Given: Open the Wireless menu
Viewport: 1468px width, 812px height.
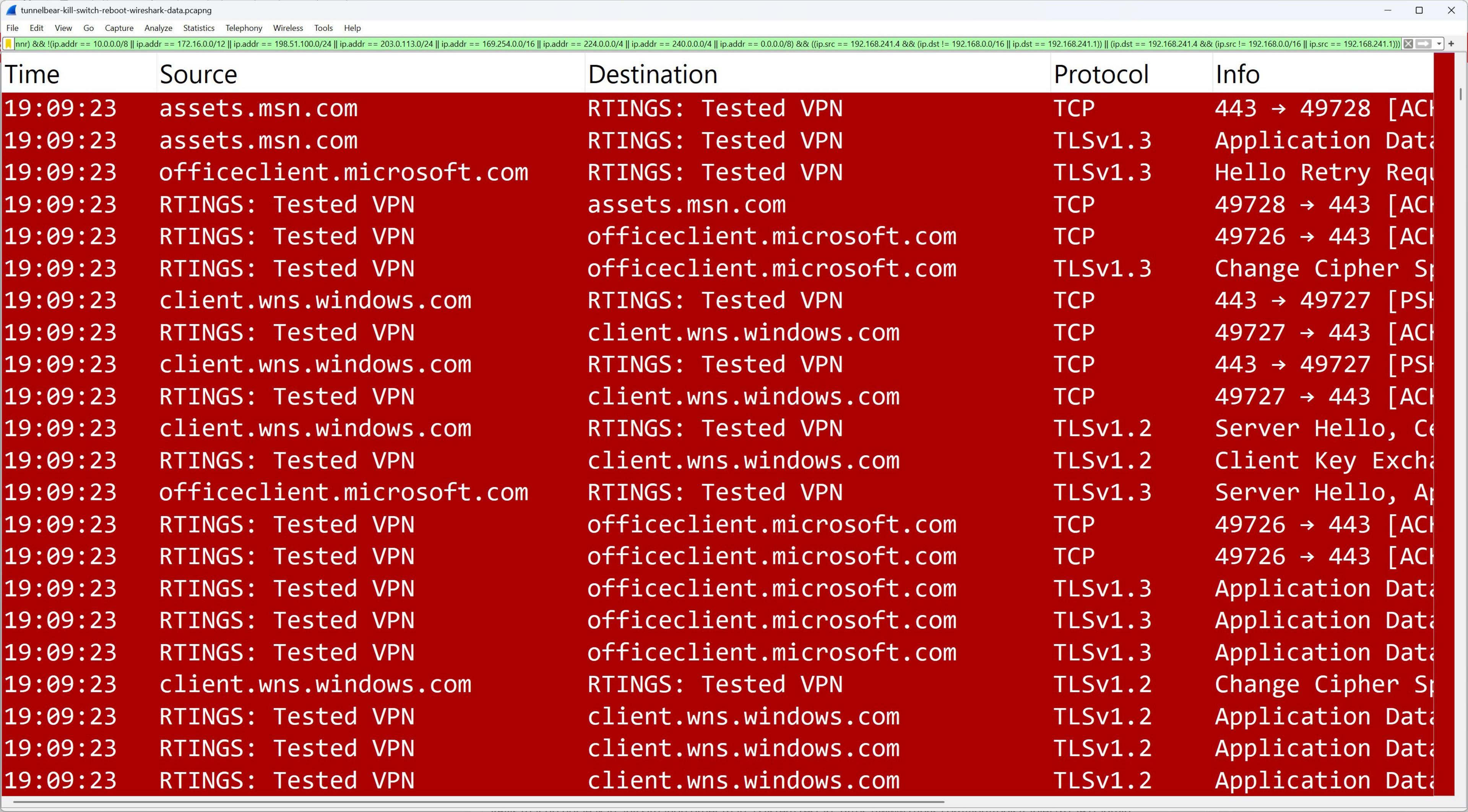Looking at the screenshot, I should [288, 28].
